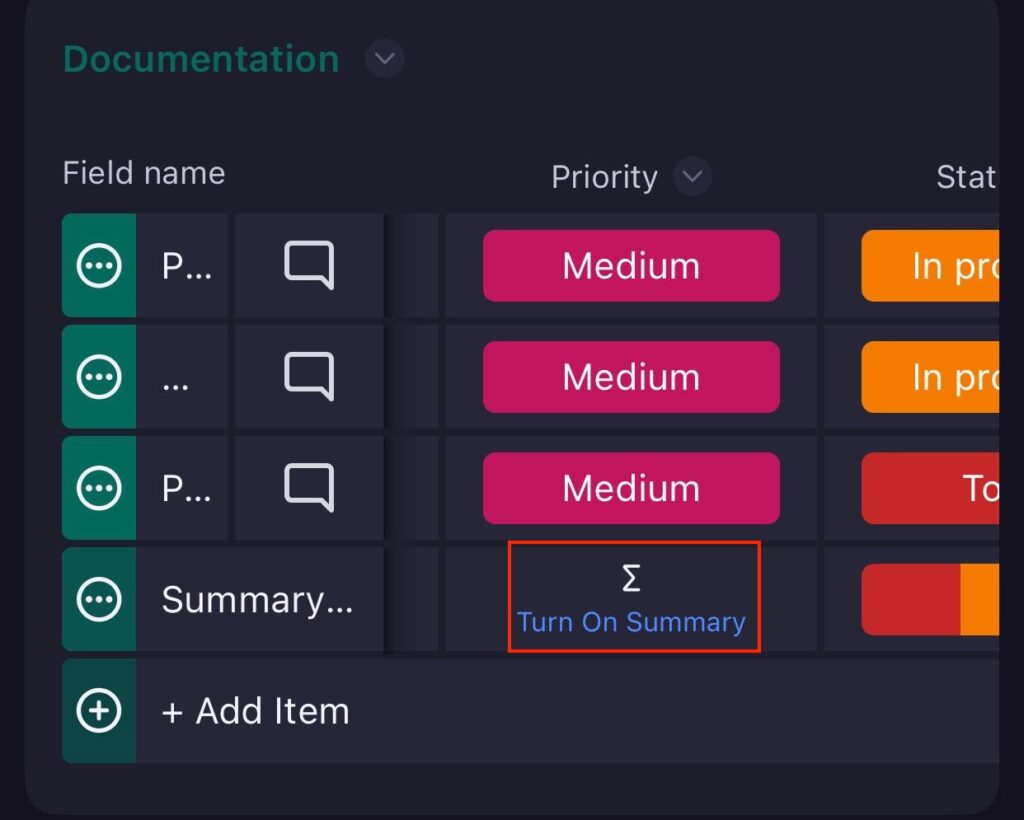Click the Sigma summary icon
The image size is (1024, 820).
[633, 577]
